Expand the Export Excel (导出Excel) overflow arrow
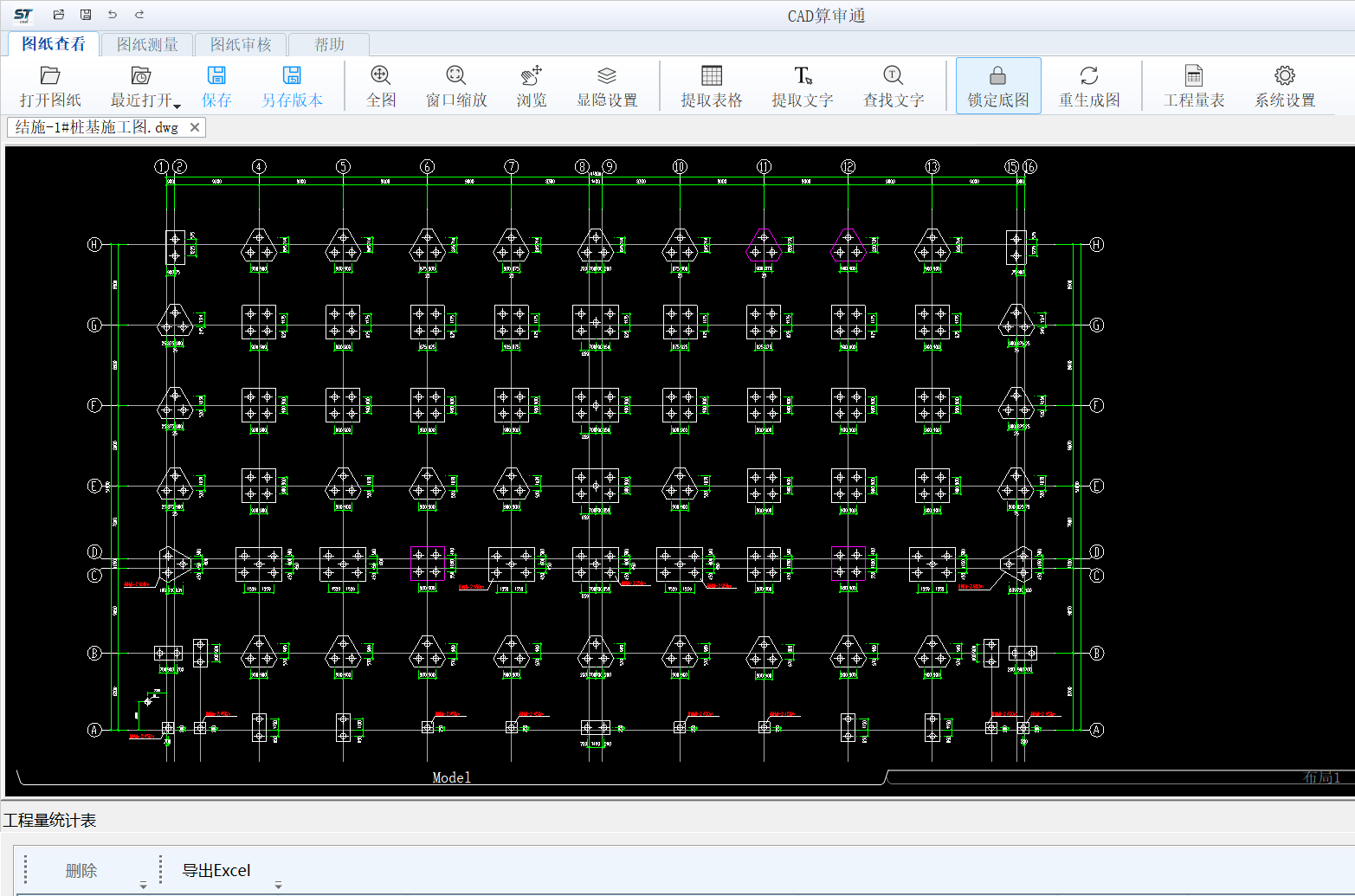 pyautogui.click(x=279, y=885)
